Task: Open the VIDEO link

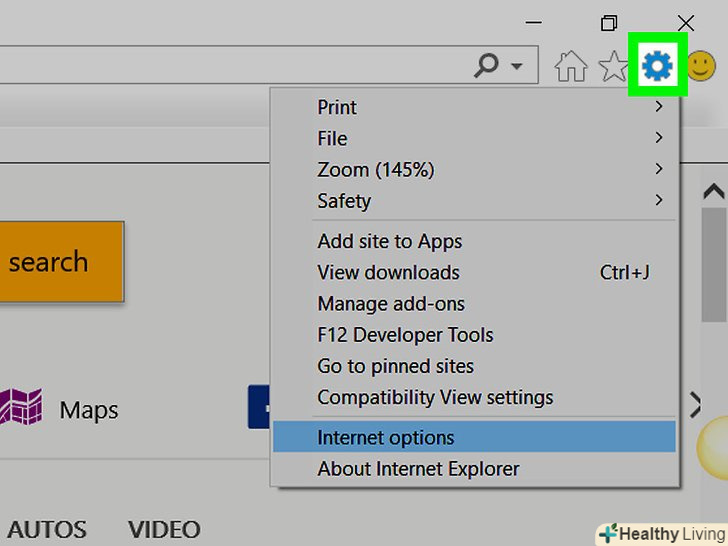Action: point(164,529)
